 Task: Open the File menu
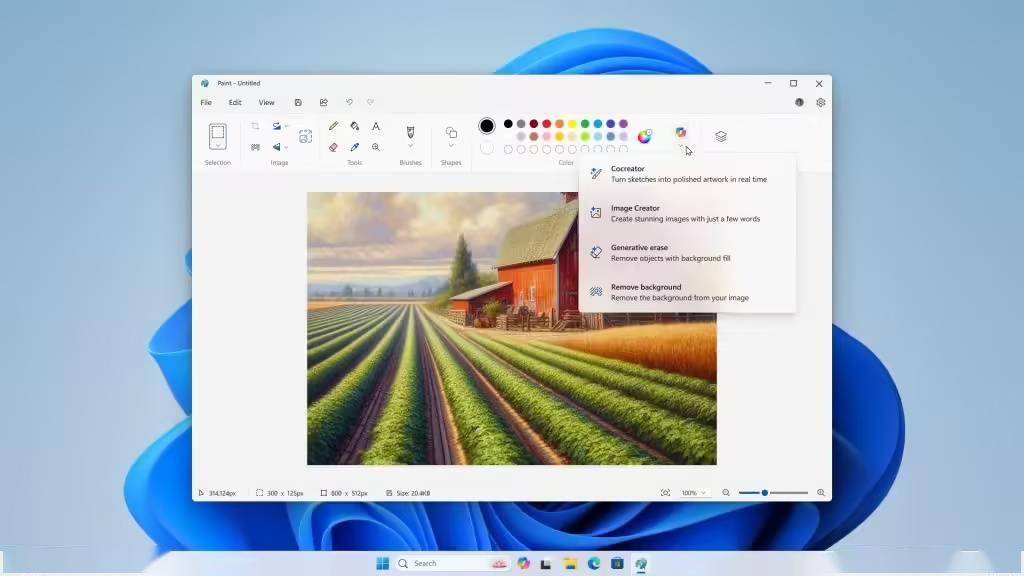205,102
